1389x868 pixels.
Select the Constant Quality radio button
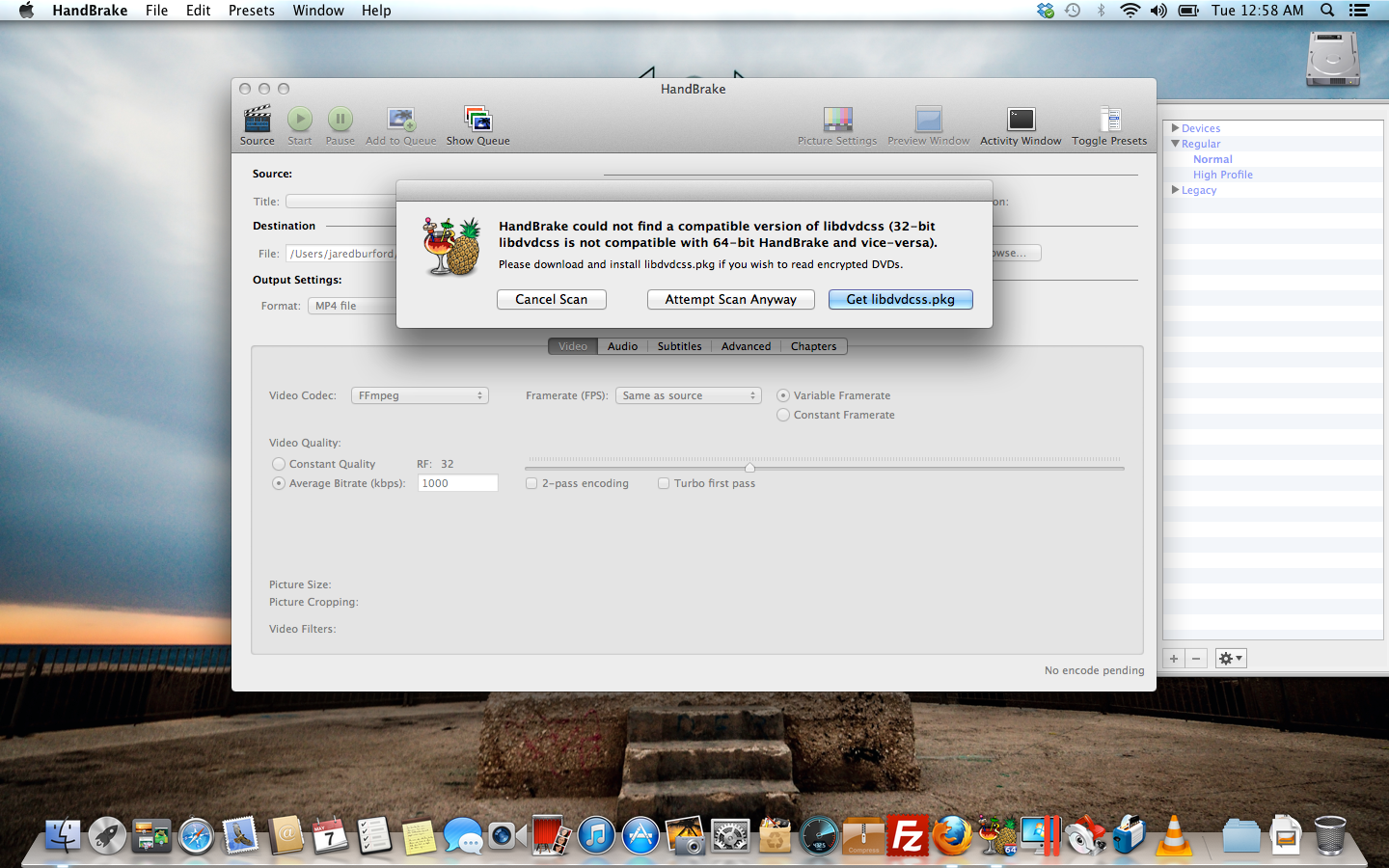(x=279, y=464)
